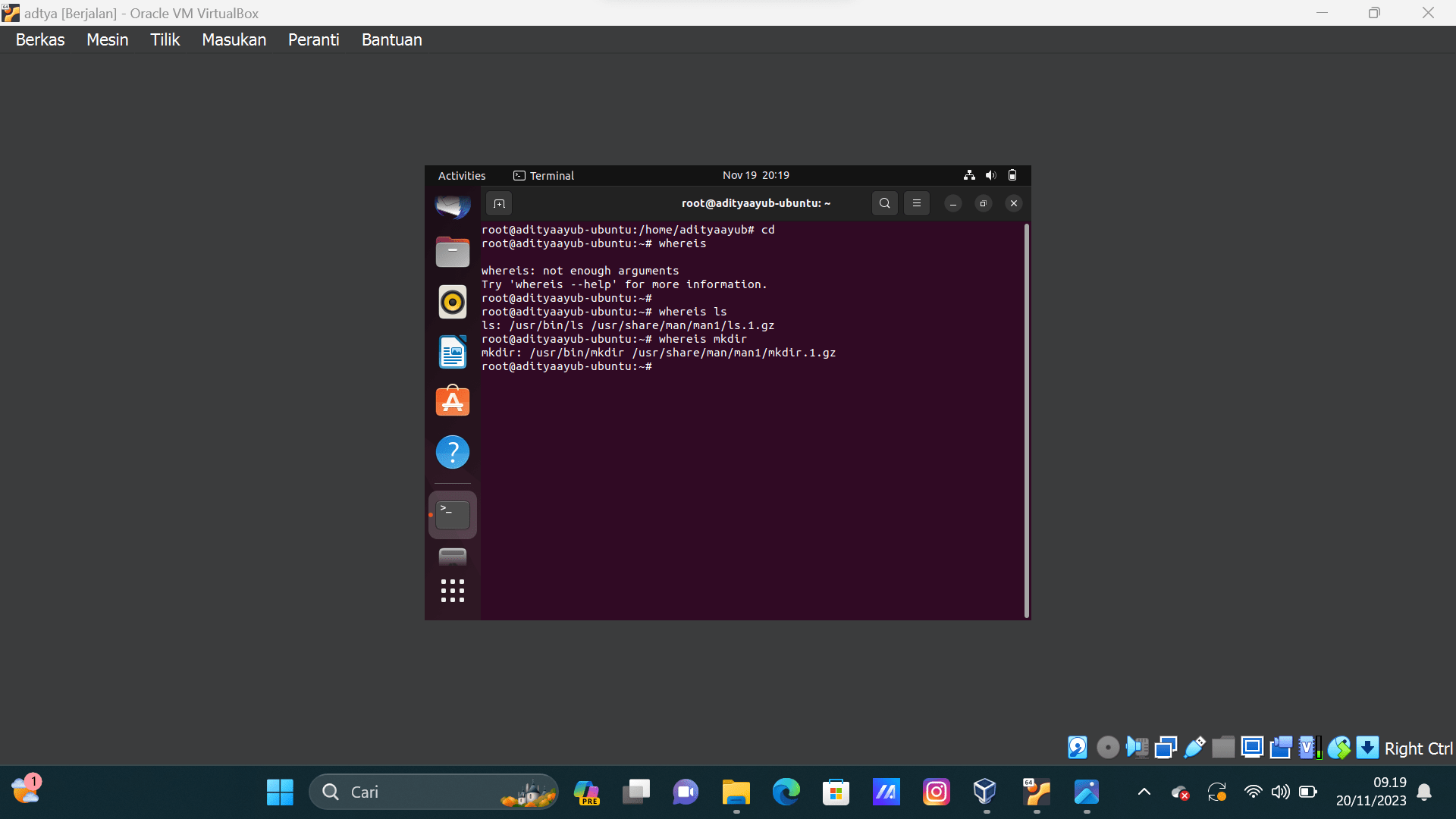Click Activities in the Ubuntu top bar
The image size is (1456, 819).
point(462,175)
